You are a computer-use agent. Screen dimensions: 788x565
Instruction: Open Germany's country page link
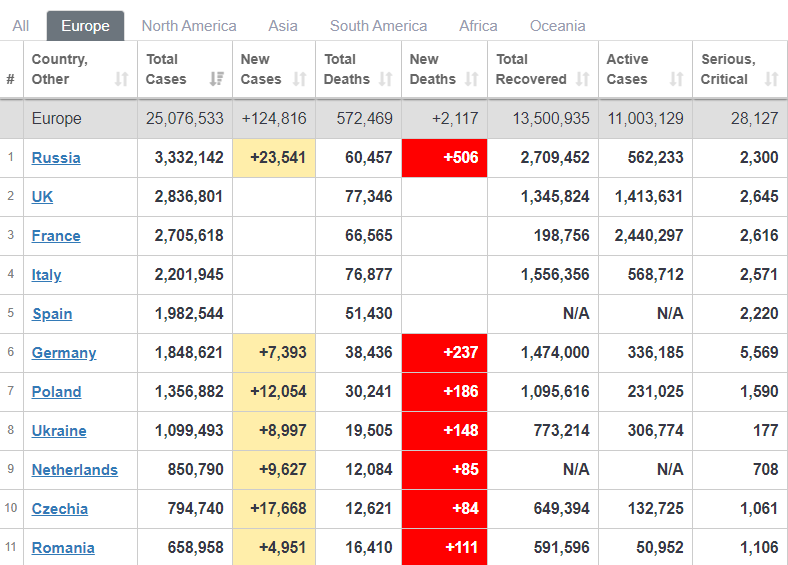tap(64, 353)
